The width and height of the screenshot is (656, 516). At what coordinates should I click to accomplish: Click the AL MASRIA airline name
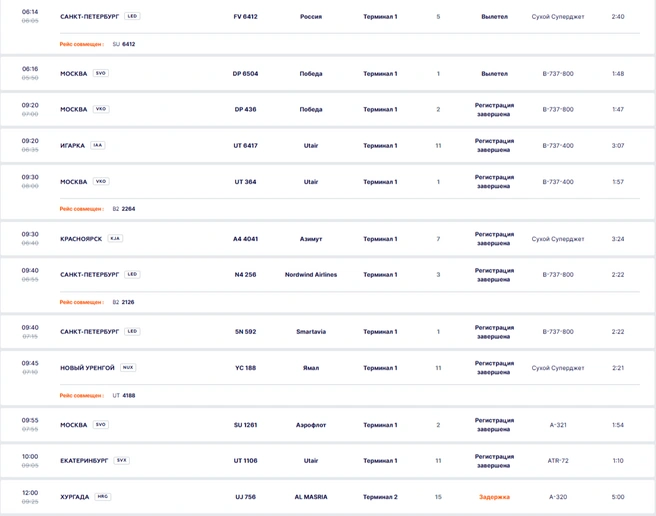[311, 497]
